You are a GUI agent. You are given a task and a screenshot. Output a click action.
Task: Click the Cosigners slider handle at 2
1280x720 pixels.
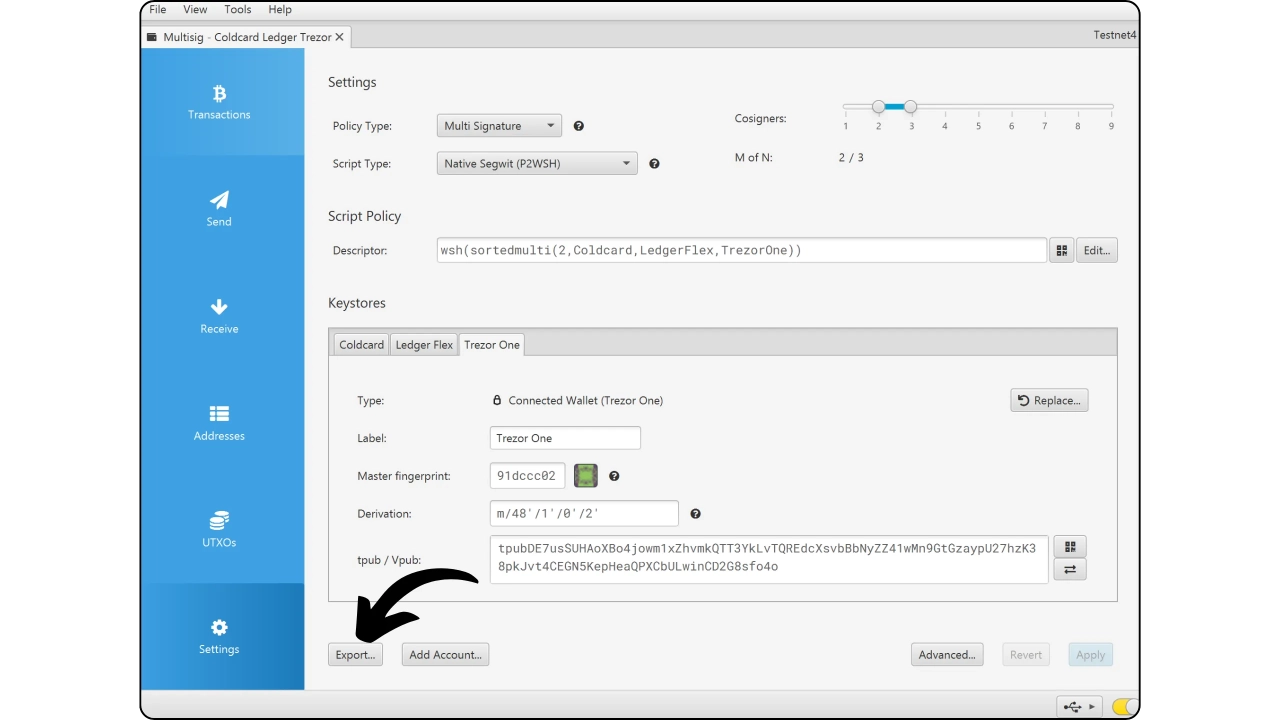(x=878, y=106)
